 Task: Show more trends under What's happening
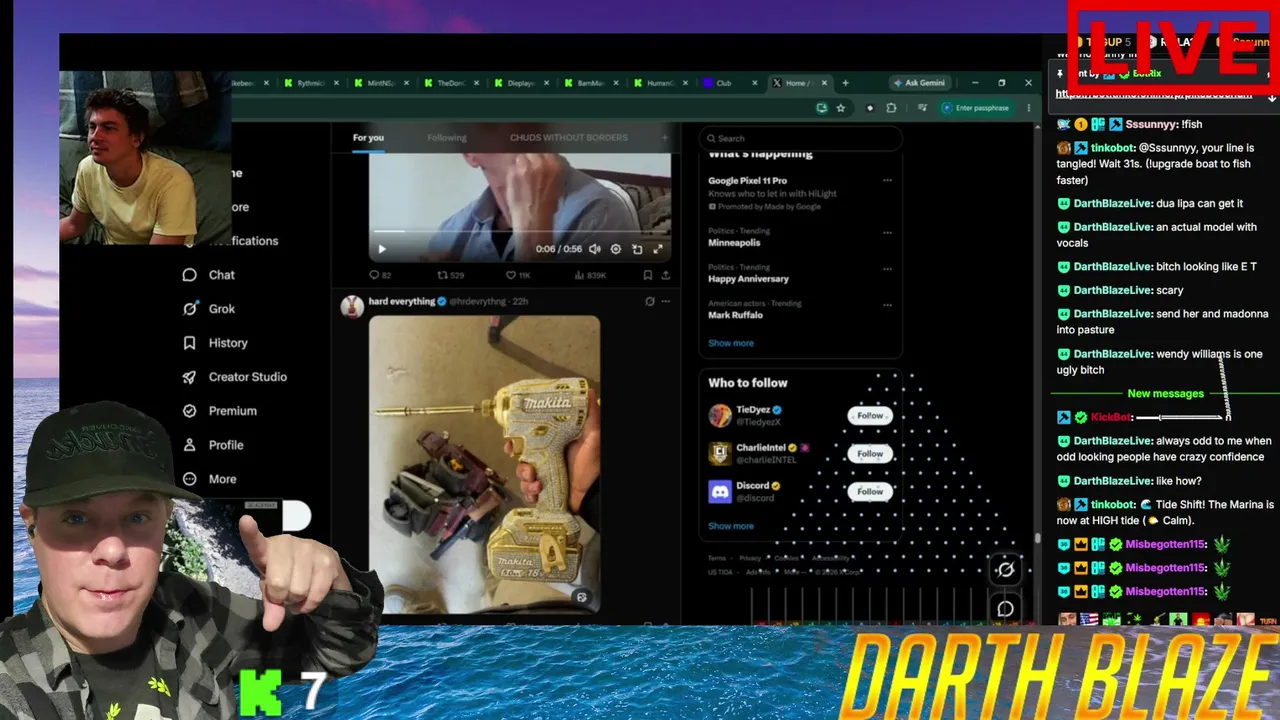[731, 343]
